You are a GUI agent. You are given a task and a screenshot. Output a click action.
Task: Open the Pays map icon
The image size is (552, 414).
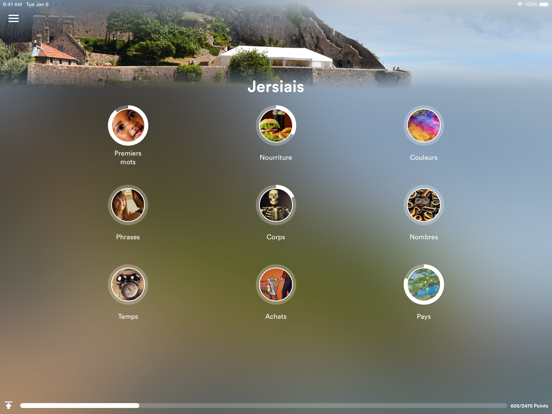[424, 284]
